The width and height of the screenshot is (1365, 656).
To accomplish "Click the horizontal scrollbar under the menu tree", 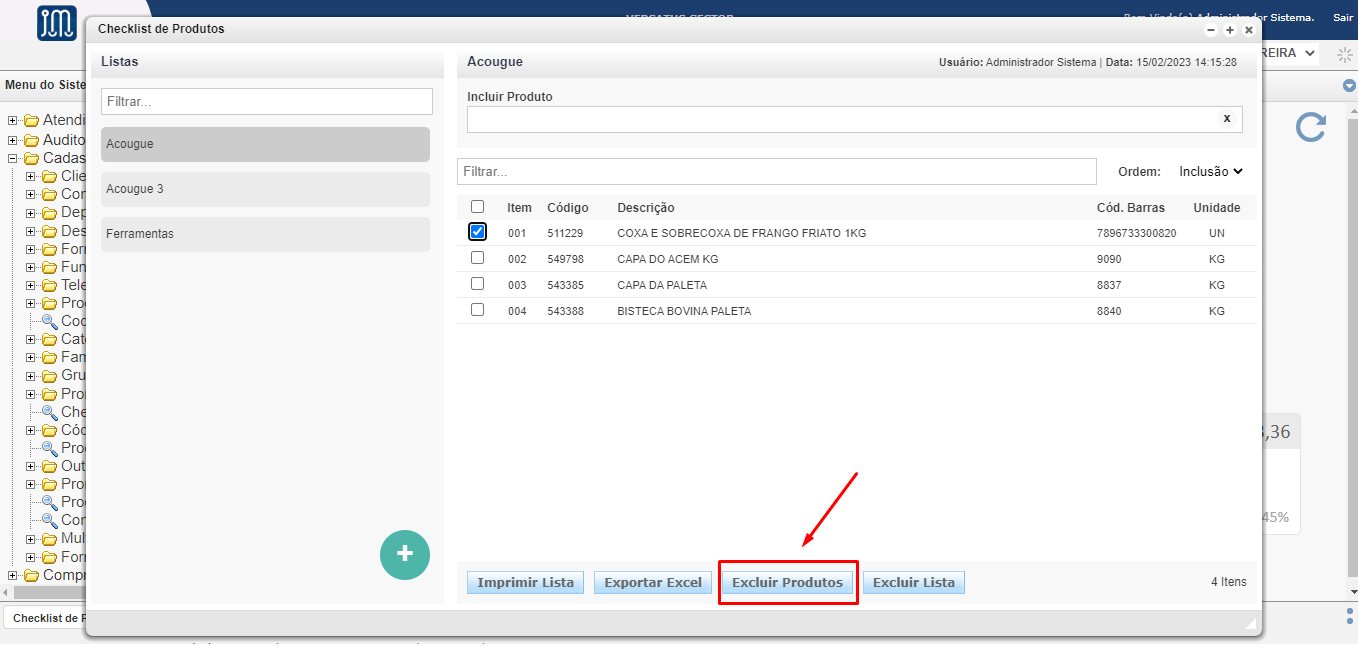I will point(50,592).
